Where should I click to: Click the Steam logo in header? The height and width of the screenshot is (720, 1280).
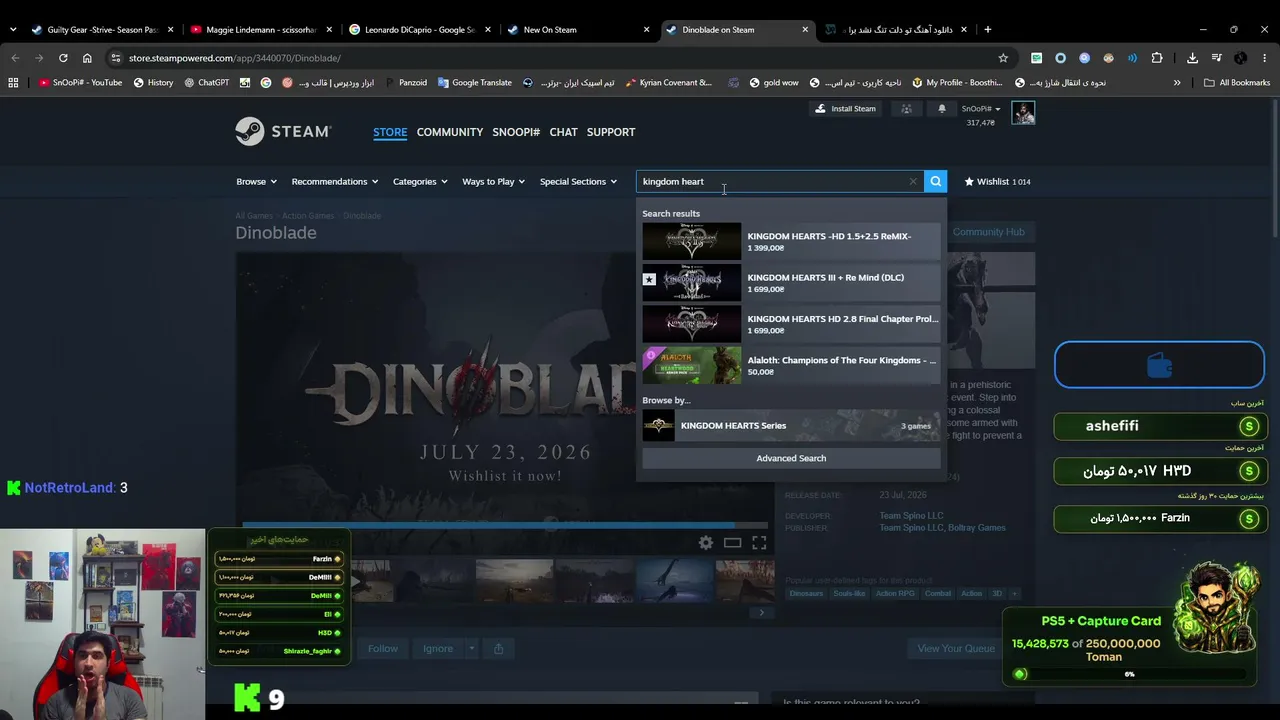tap(283, 132)
